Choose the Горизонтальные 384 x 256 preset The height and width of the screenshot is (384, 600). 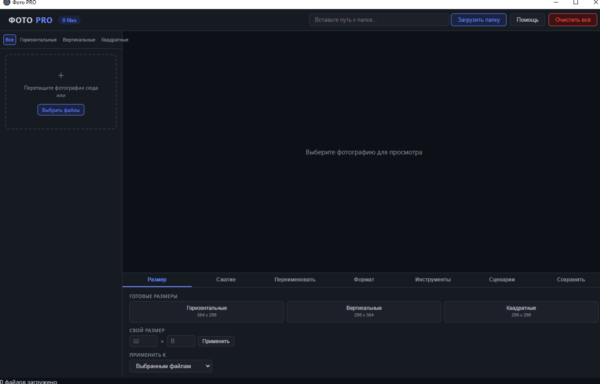[207, 311]
